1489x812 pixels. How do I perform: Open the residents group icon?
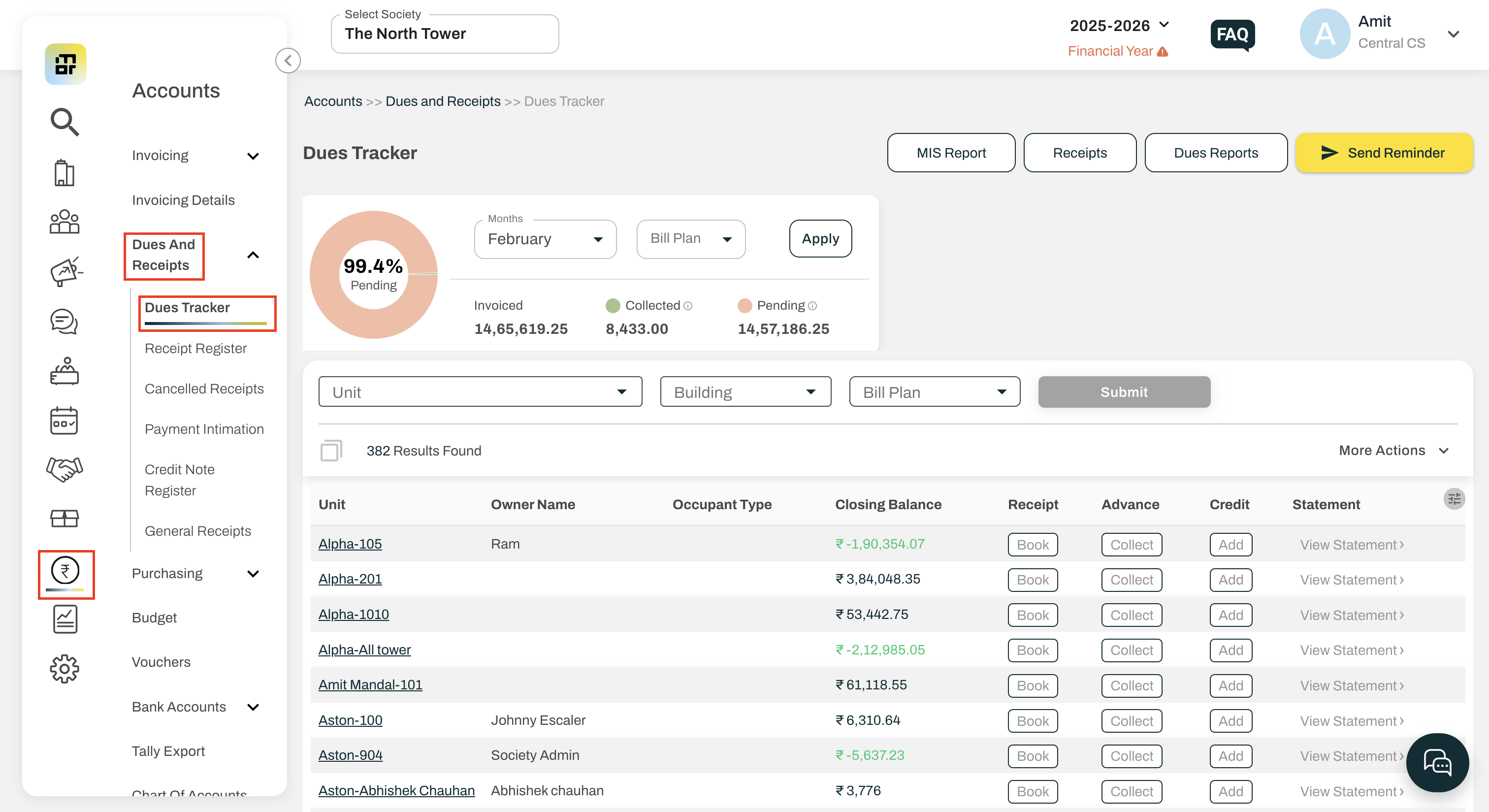click(x=64, y=222)
